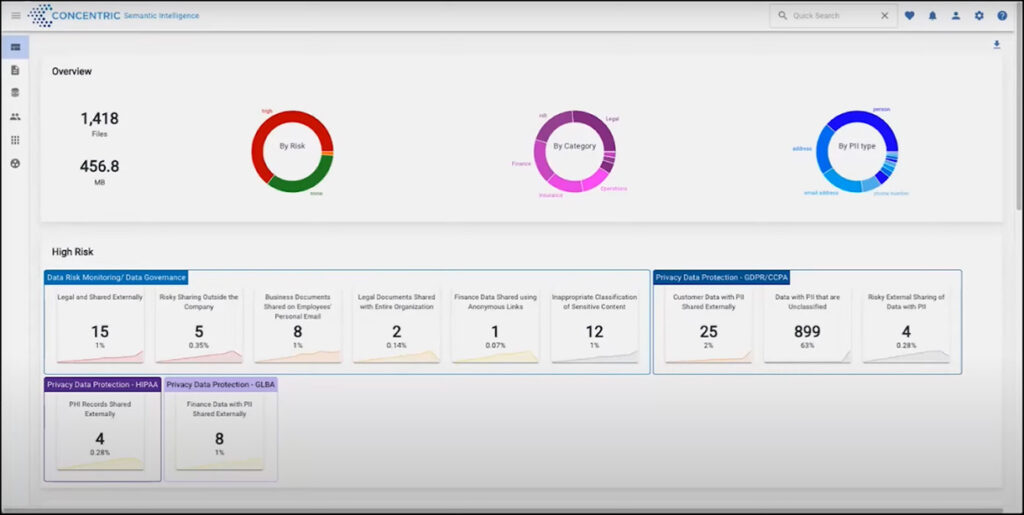Open the documents icon in sidebar
This screenshot has height=515, width=1024.
point(15,70)
